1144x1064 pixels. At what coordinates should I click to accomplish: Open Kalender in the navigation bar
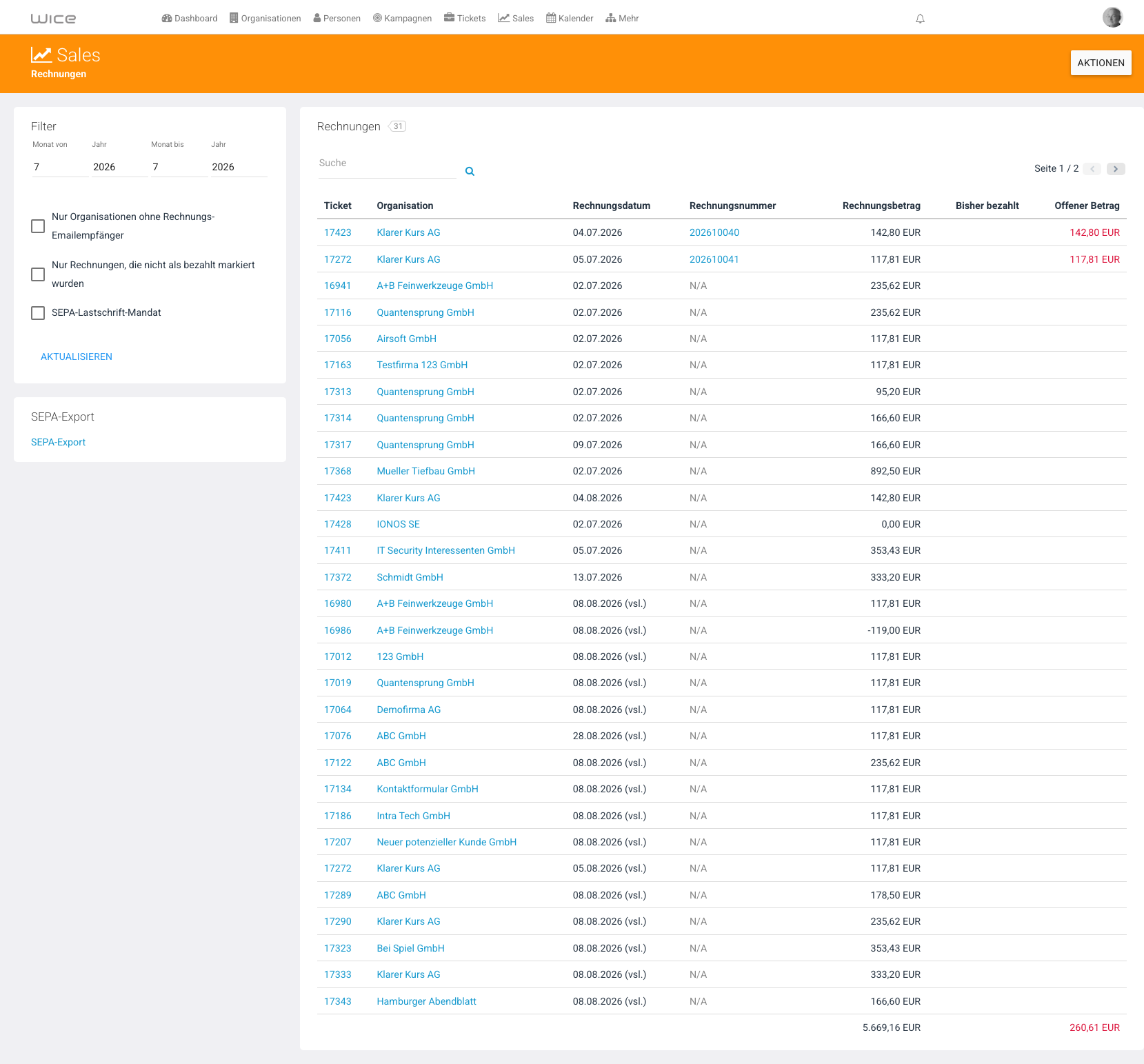(x=570, y=19)
